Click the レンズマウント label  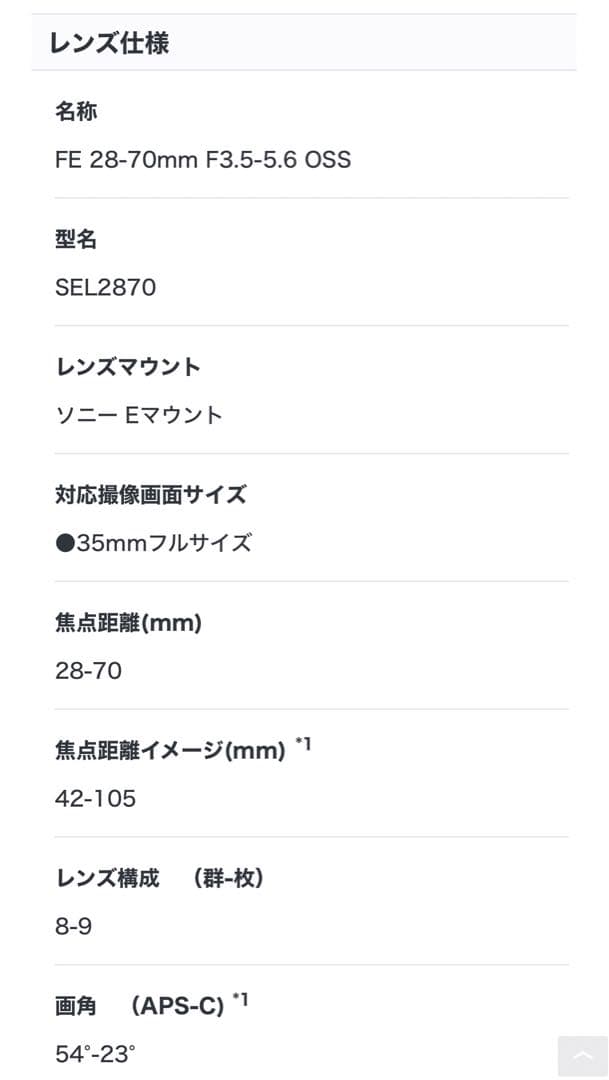pos(128,367)
